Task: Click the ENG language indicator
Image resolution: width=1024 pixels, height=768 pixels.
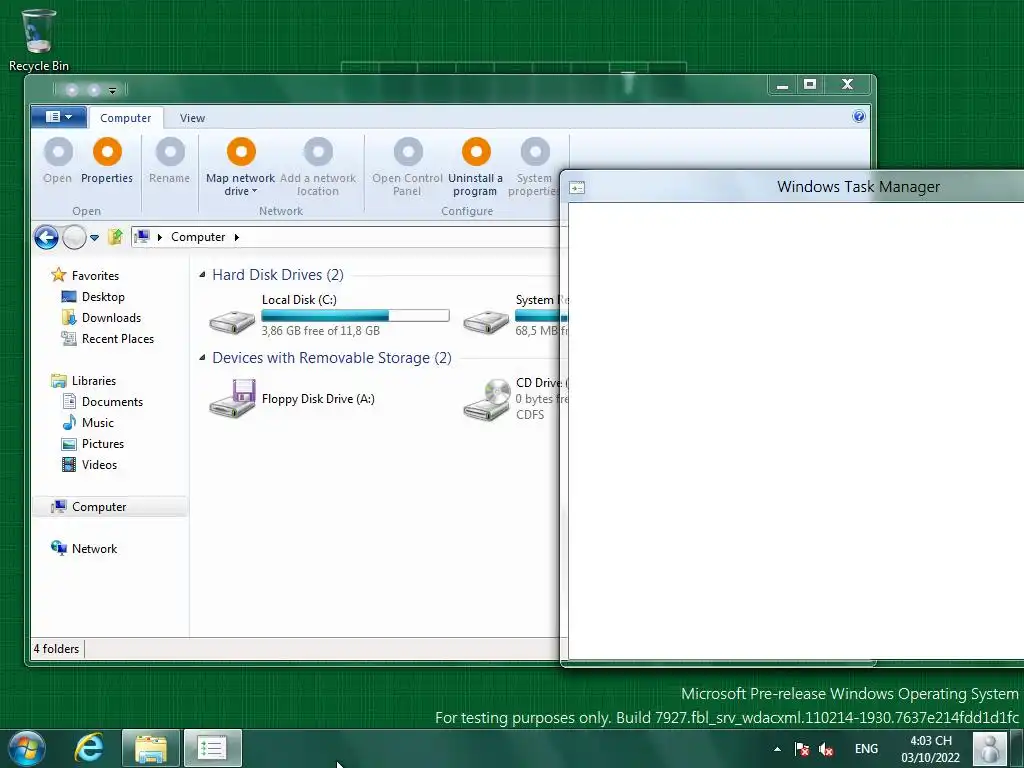Action: (866, 749)
